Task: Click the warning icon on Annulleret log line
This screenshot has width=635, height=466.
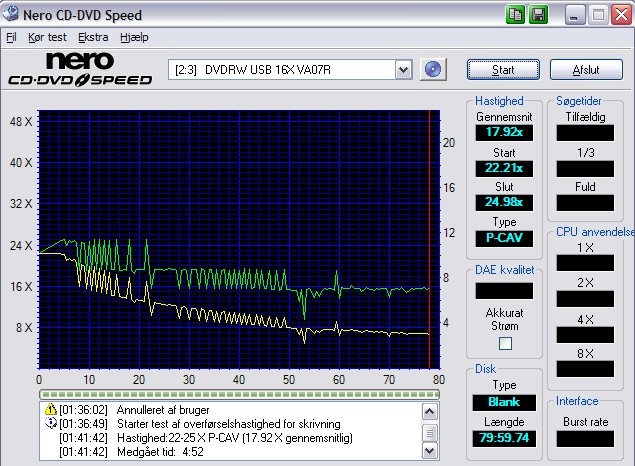Action: pyautogui.click(x=51, y=409)
